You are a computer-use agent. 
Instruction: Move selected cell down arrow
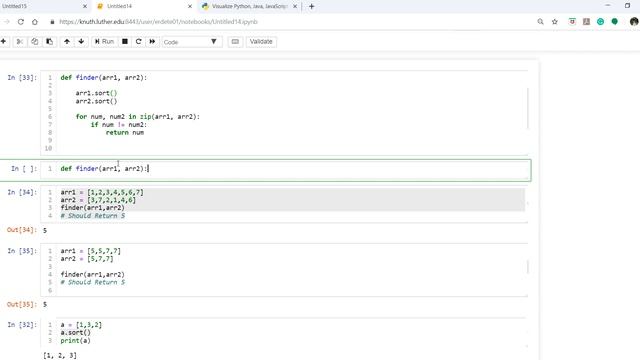pos(81,42)
